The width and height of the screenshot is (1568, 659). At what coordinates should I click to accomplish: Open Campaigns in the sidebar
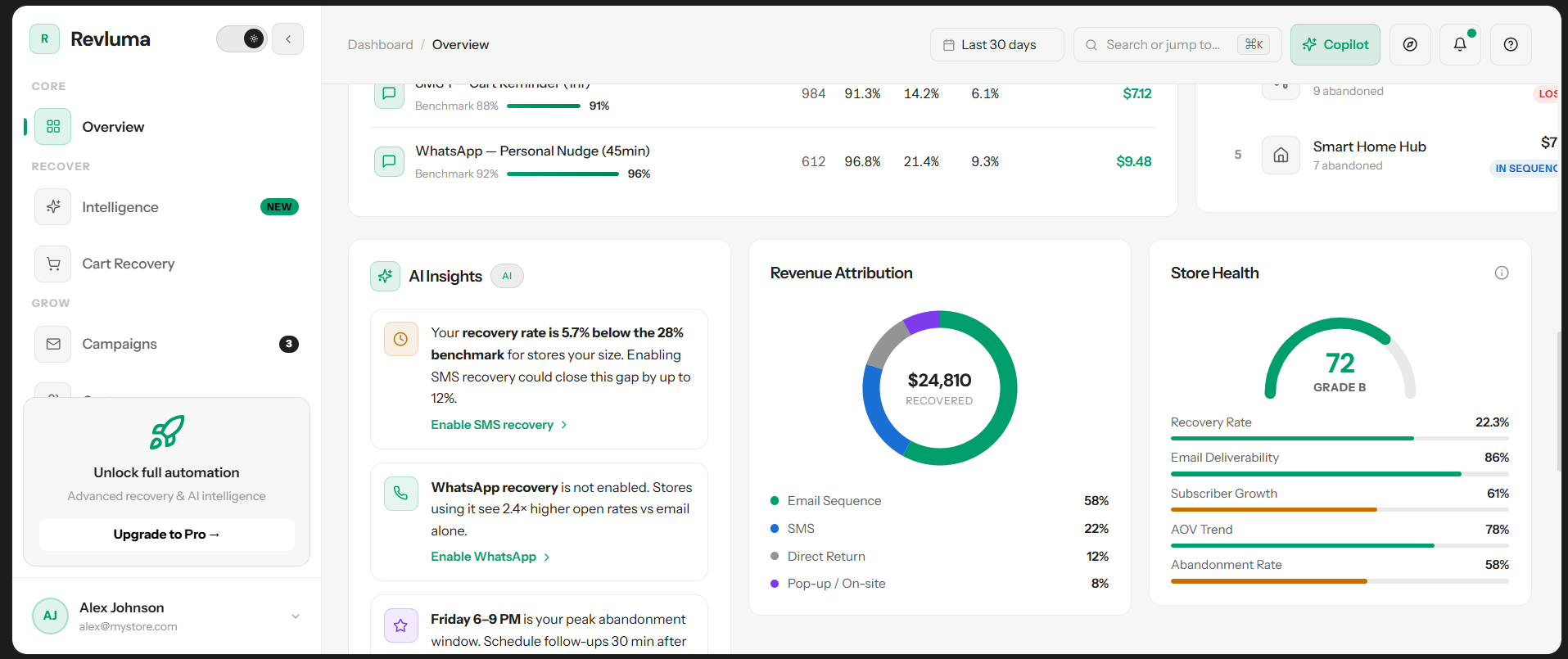tap(167, 344)
